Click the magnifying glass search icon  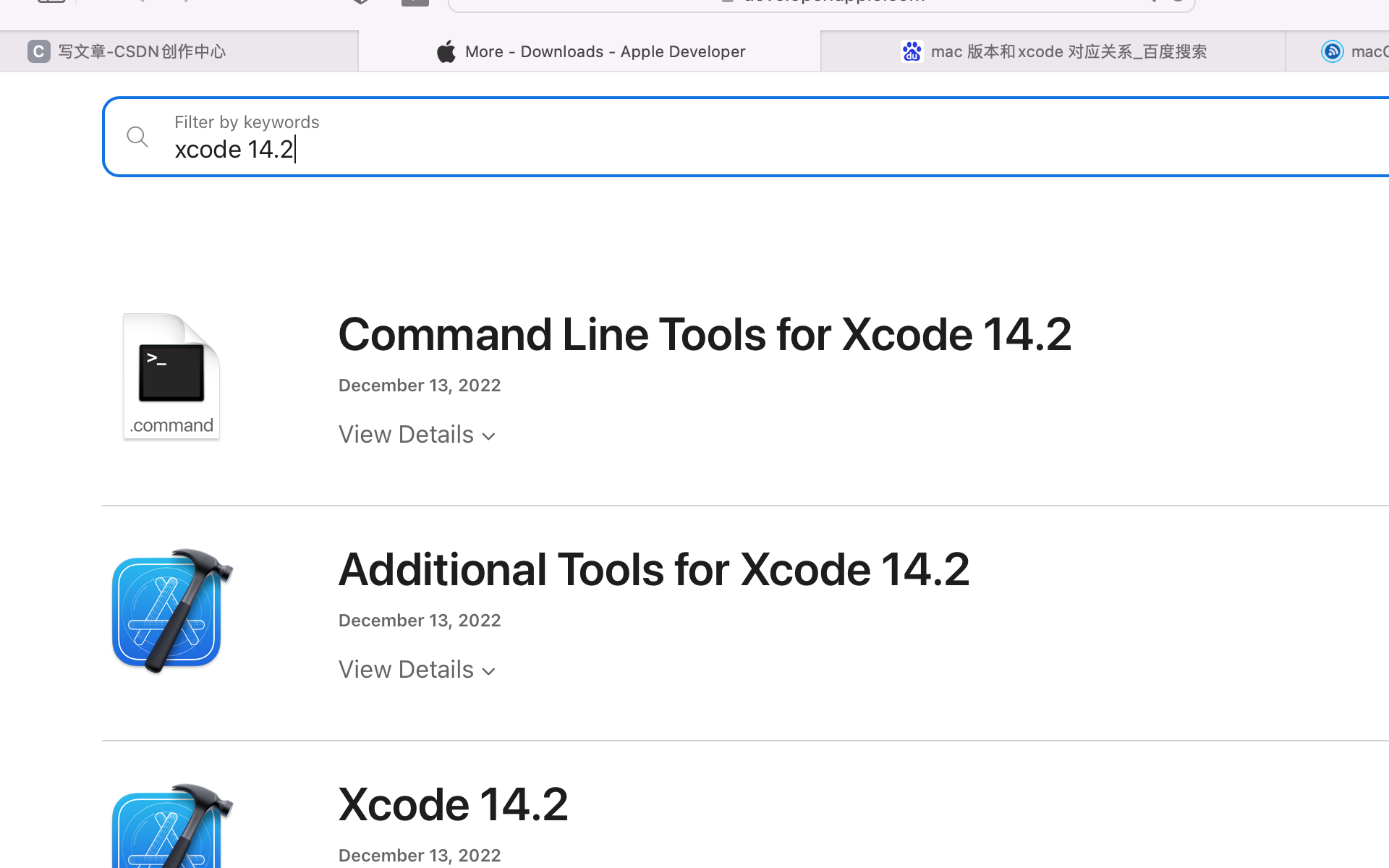tap(137, 136)
